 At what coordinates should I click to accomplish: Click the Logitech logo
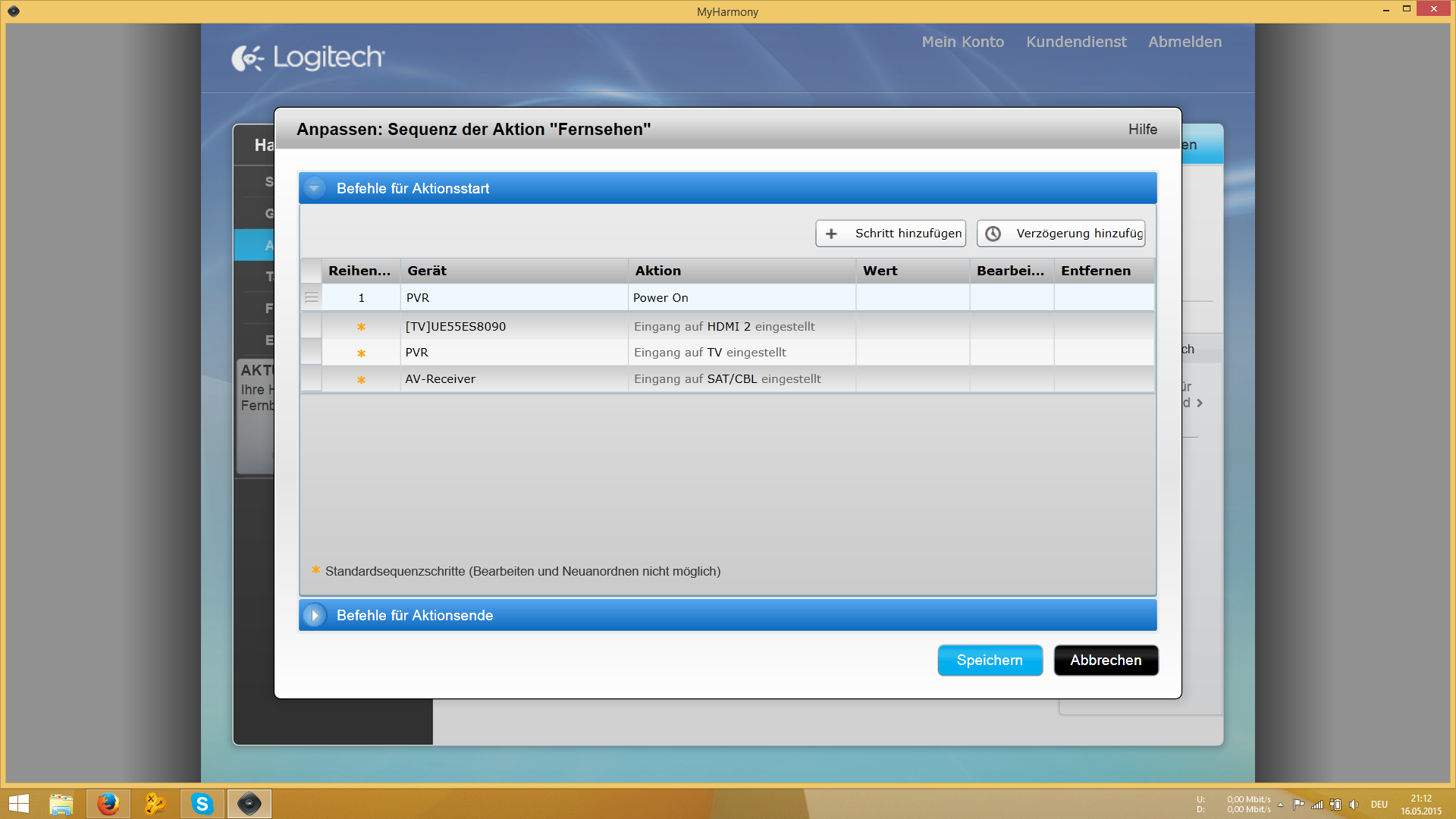point(308,58)
